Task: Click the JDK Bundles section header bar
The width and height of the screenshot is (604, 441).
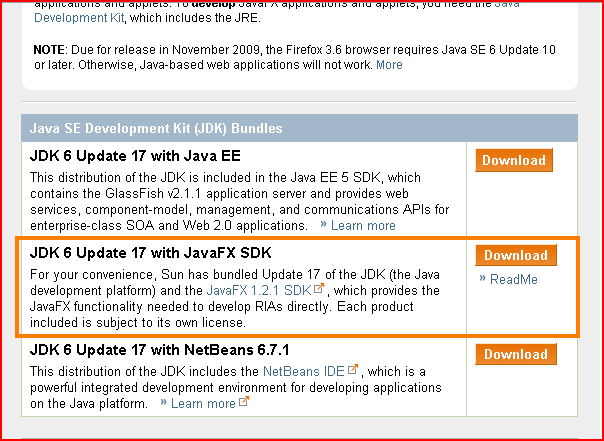Action: click(300, 128)
